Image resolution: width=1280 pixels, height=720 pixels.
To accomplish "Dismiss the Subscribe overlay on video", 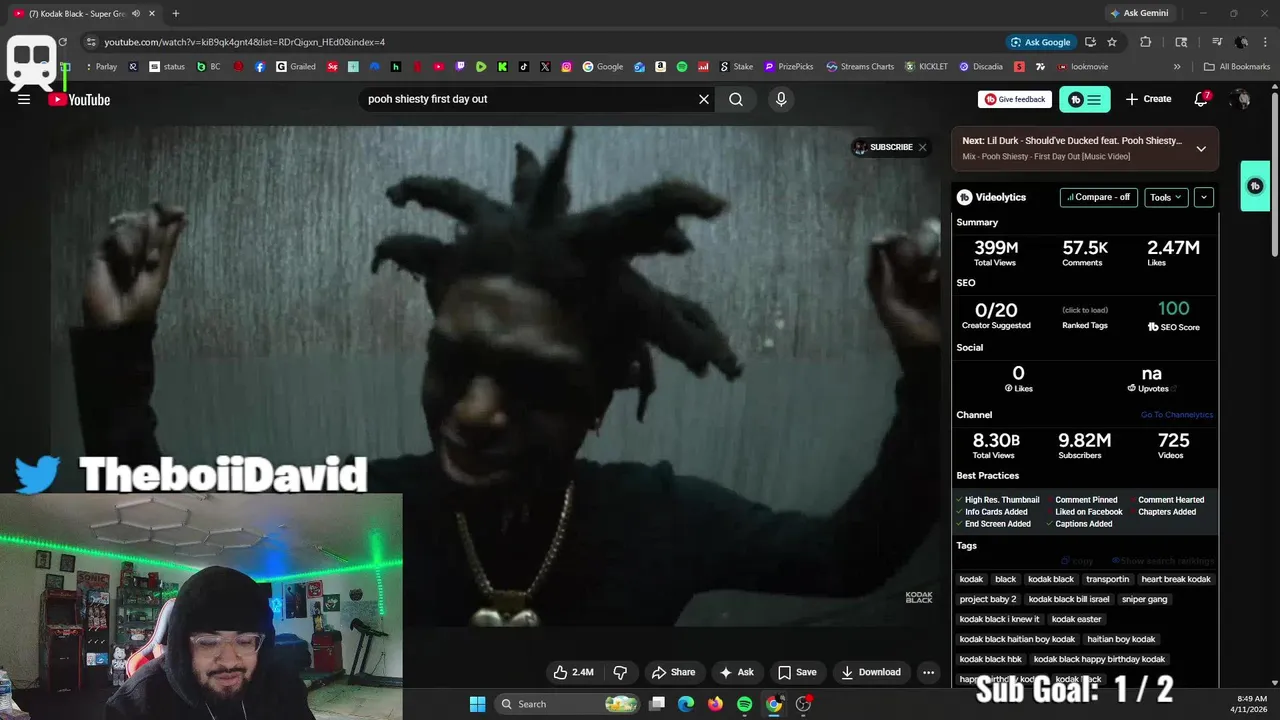I will (x=922, y=147).
